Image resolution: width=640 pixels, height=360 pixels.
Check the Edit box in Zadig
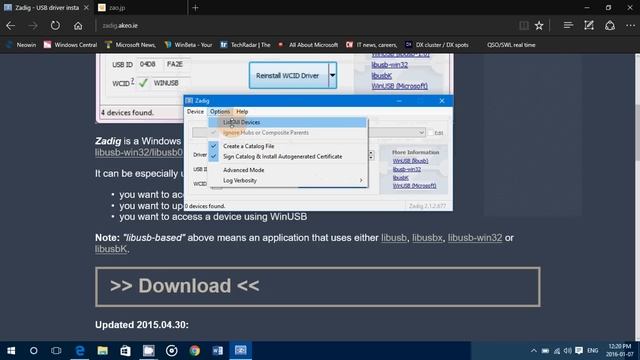[431, 133]
